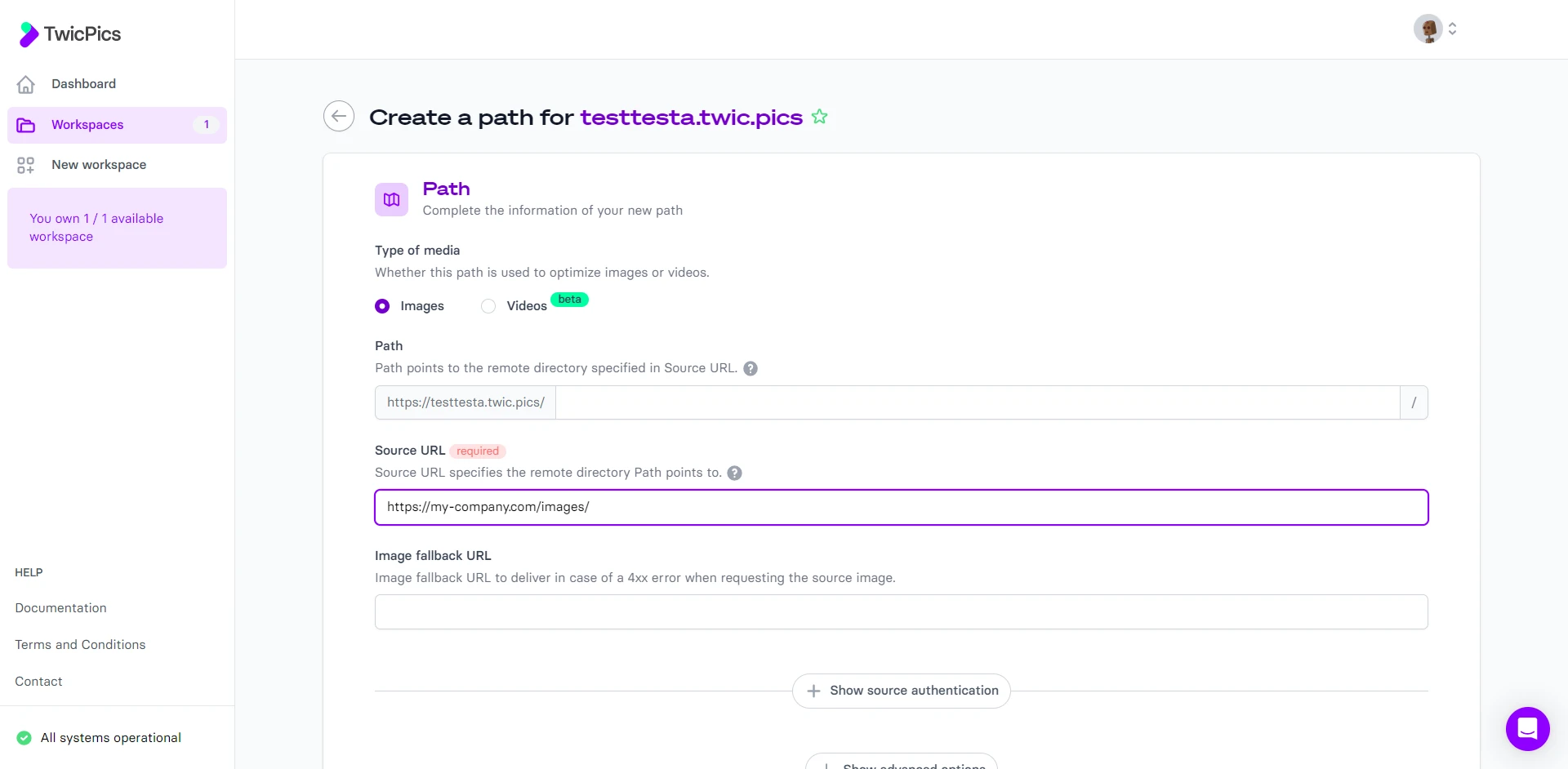Click the HELP section heading
This screenshot has width=1568, height=769.
pos(29,572)
